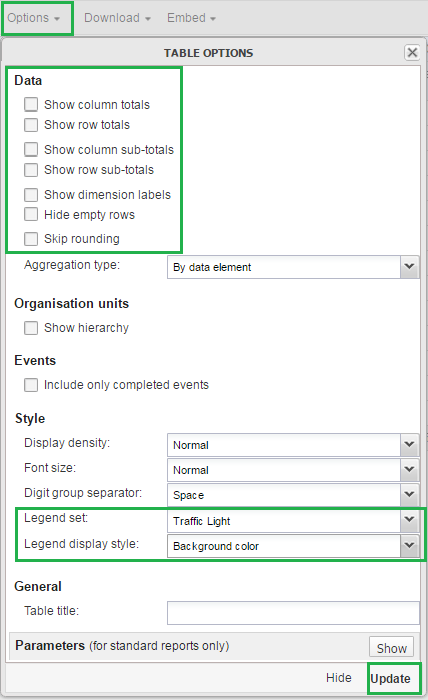
Task: Expand the Digit group separator dropdown
Action: pos(409,495)
